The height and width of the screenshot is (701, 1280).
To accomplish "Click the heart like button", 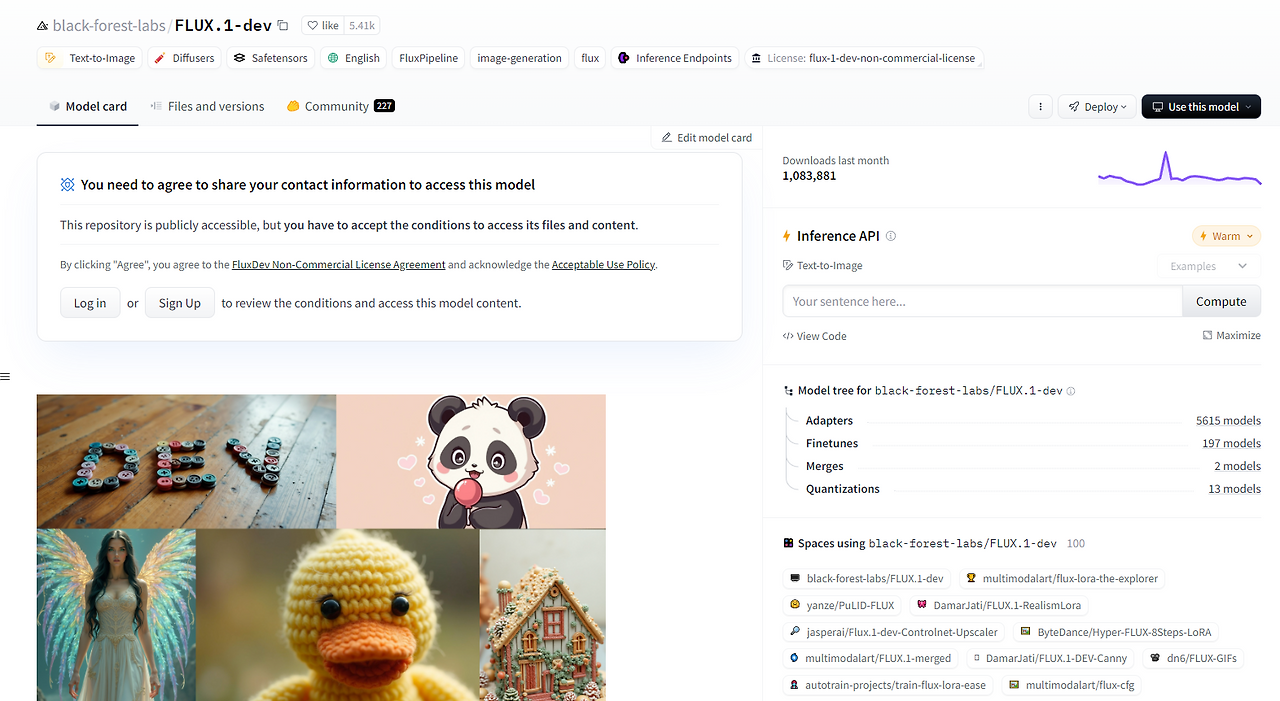I will (x=322, y=25).
